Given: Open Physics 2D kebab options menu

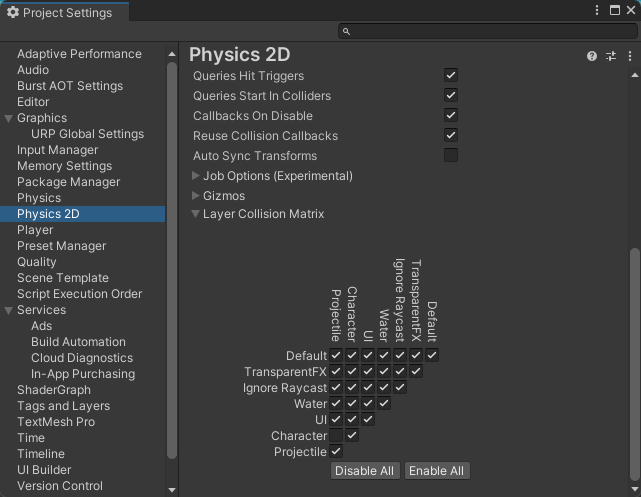Looking at the screenshot, I should point(630,56).
